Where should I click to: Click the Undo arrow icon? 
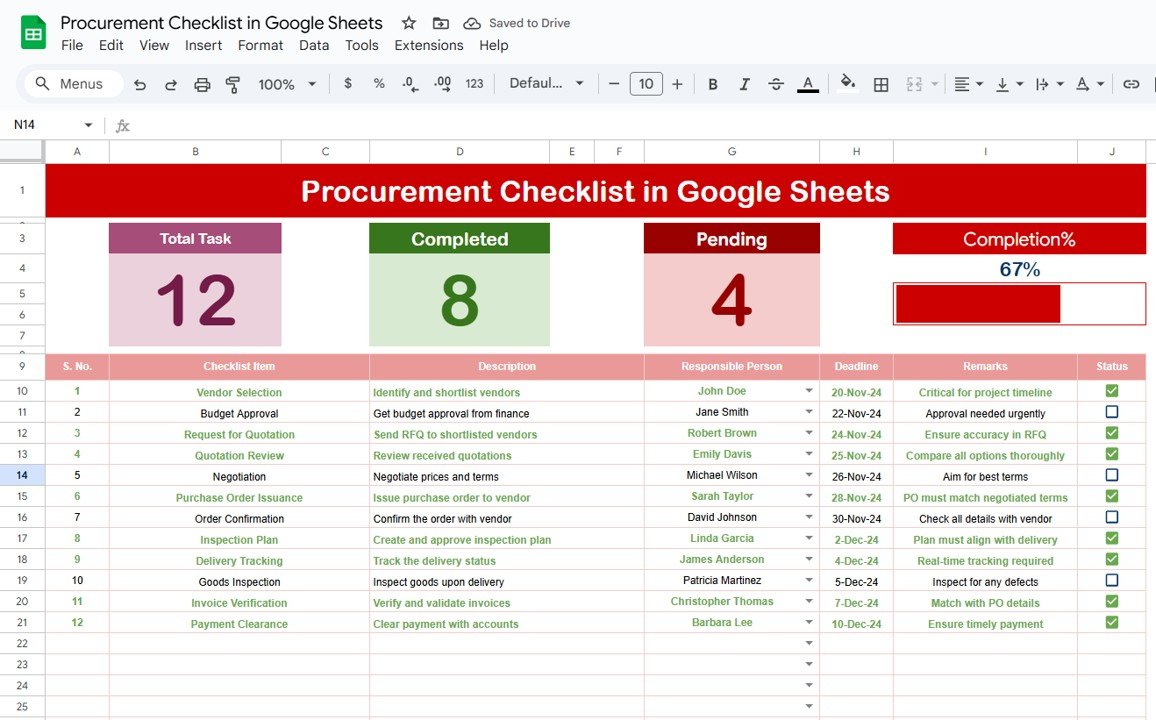tap(139, 85)
